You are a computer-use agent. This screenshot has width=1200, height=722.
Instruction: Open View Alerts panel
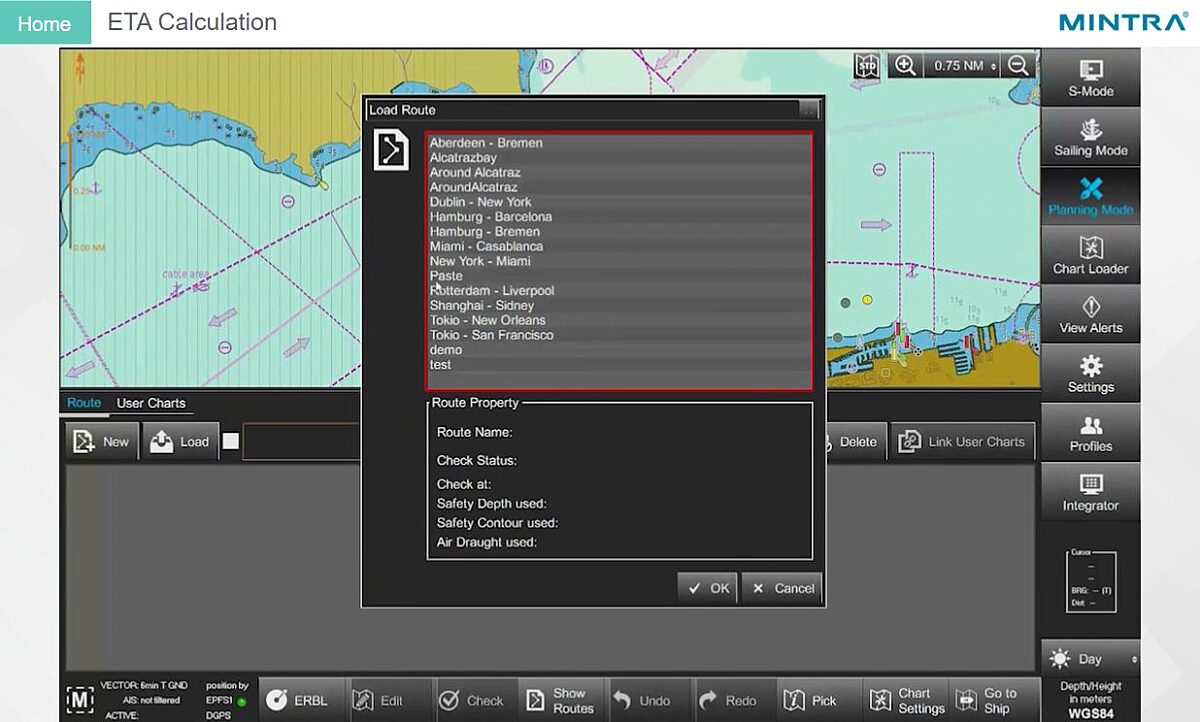tap(1090, 315)
